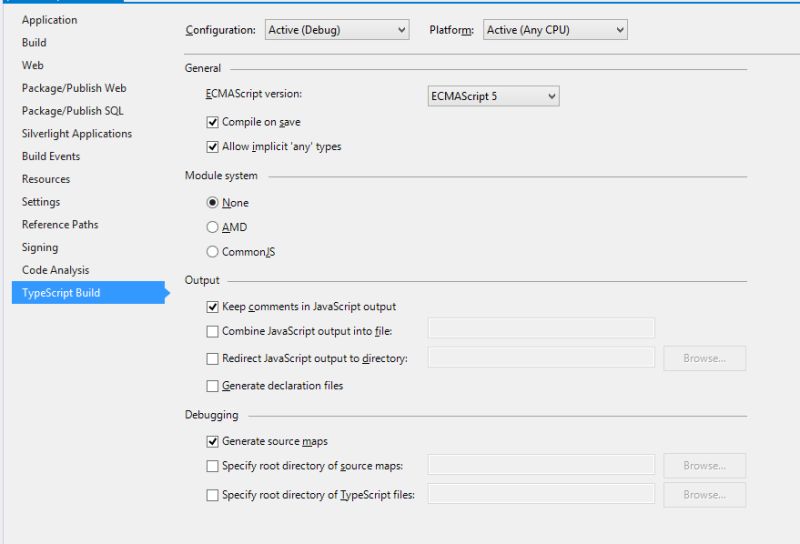This screenshot has width=800, height=544.
Task: Browse for JavaScript output directory
Action: point(705,358)
